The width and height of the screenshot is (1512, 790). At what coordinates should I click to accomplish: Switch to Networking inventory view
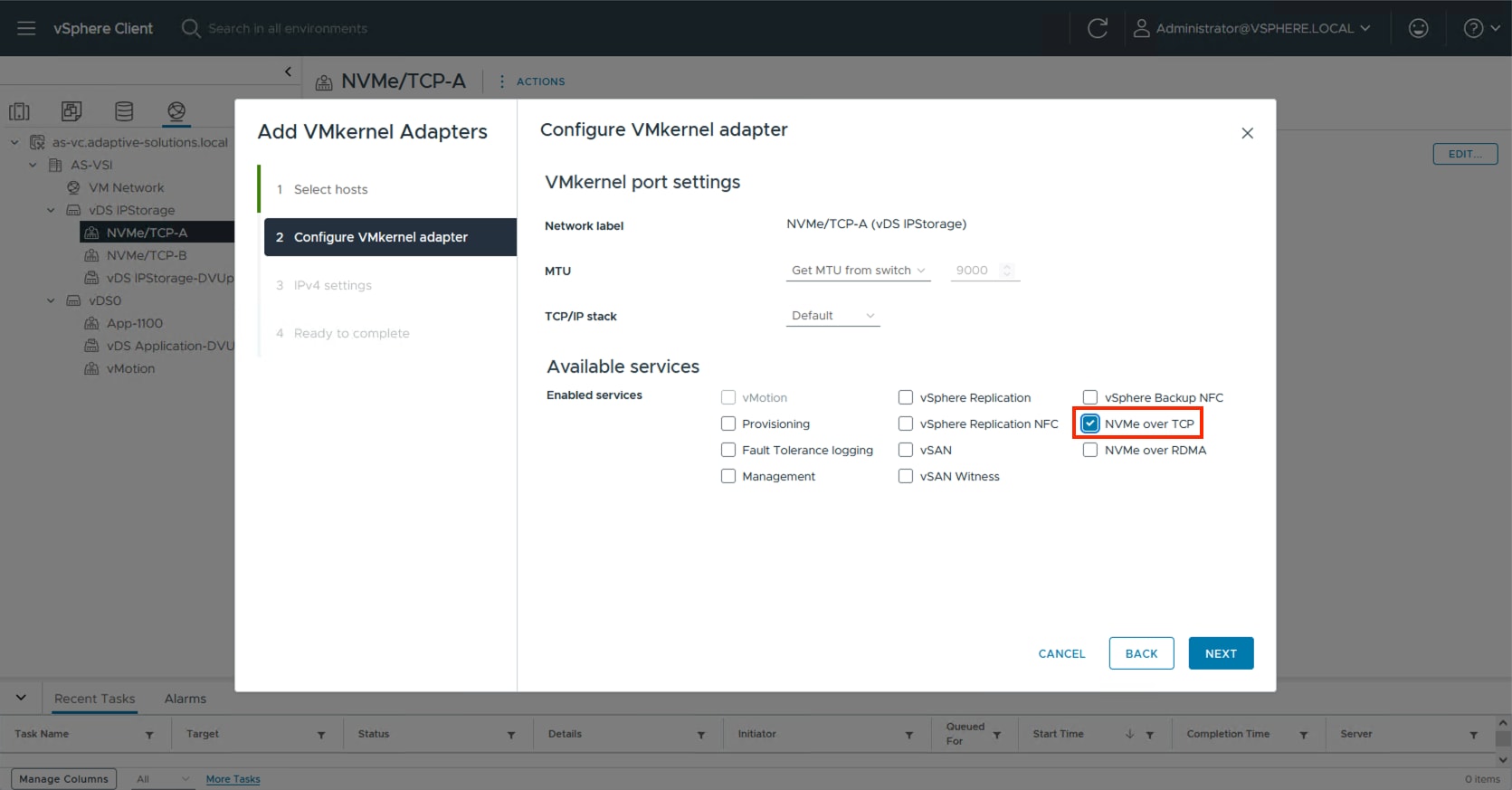(176, 111)
